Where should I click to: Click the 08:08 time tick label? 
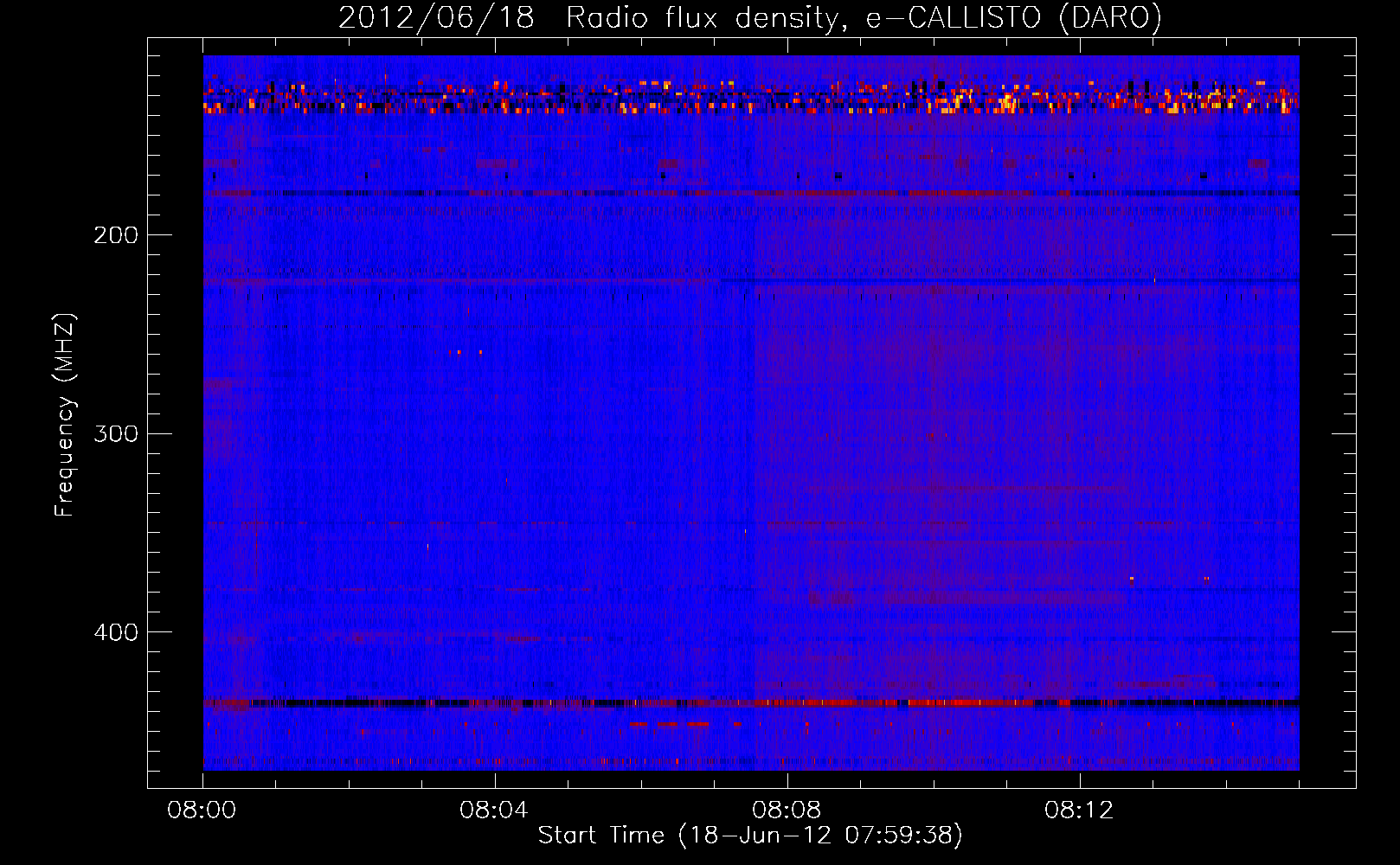tap(787, 811)
